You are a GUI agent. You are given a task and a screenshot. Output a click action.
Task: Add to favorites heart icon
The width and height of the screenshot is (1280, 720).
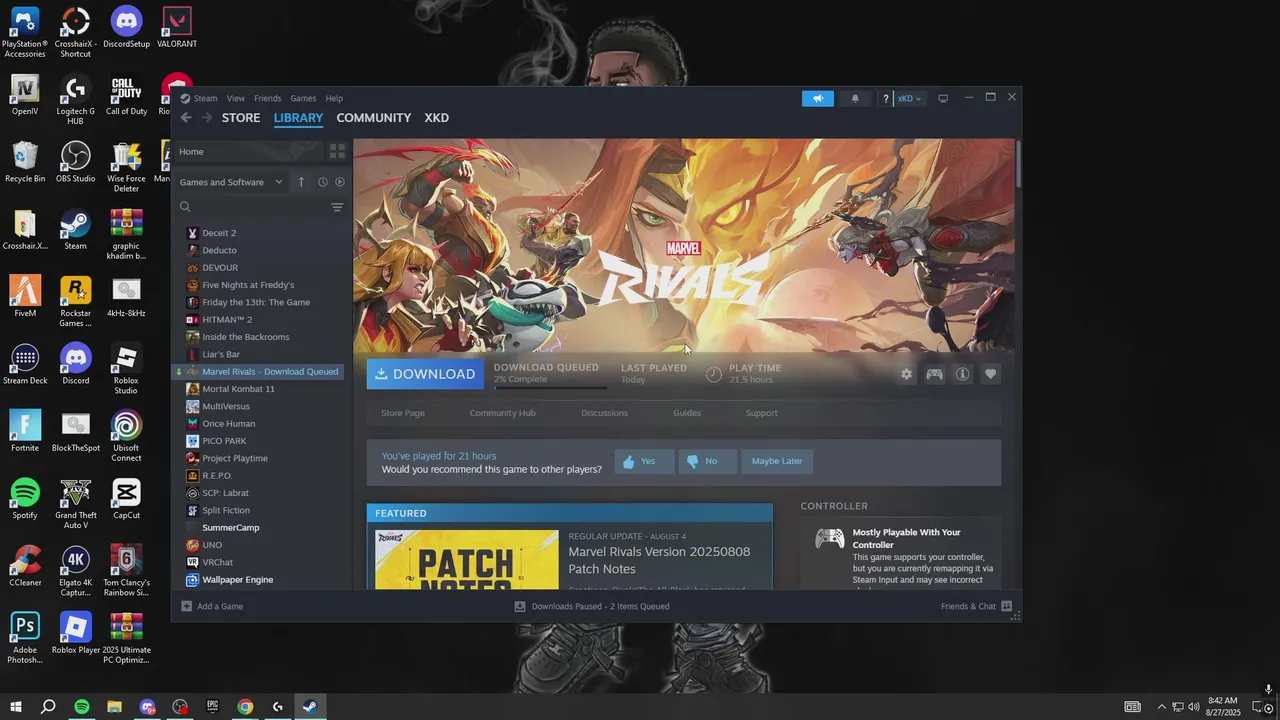pos(990,374)
